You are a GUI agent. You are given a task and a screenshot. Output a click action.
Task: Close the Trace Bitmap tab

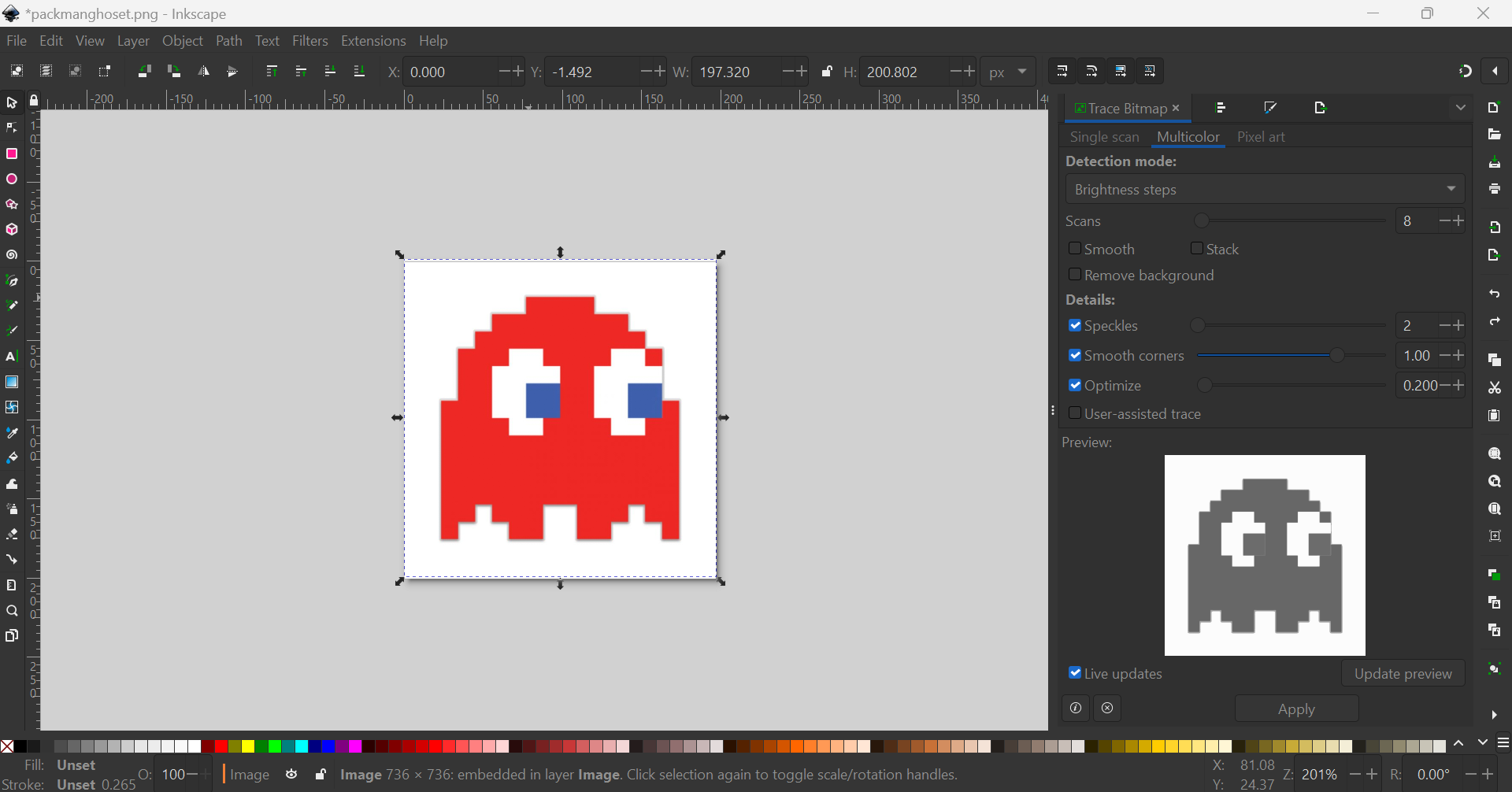(1176, 108)
